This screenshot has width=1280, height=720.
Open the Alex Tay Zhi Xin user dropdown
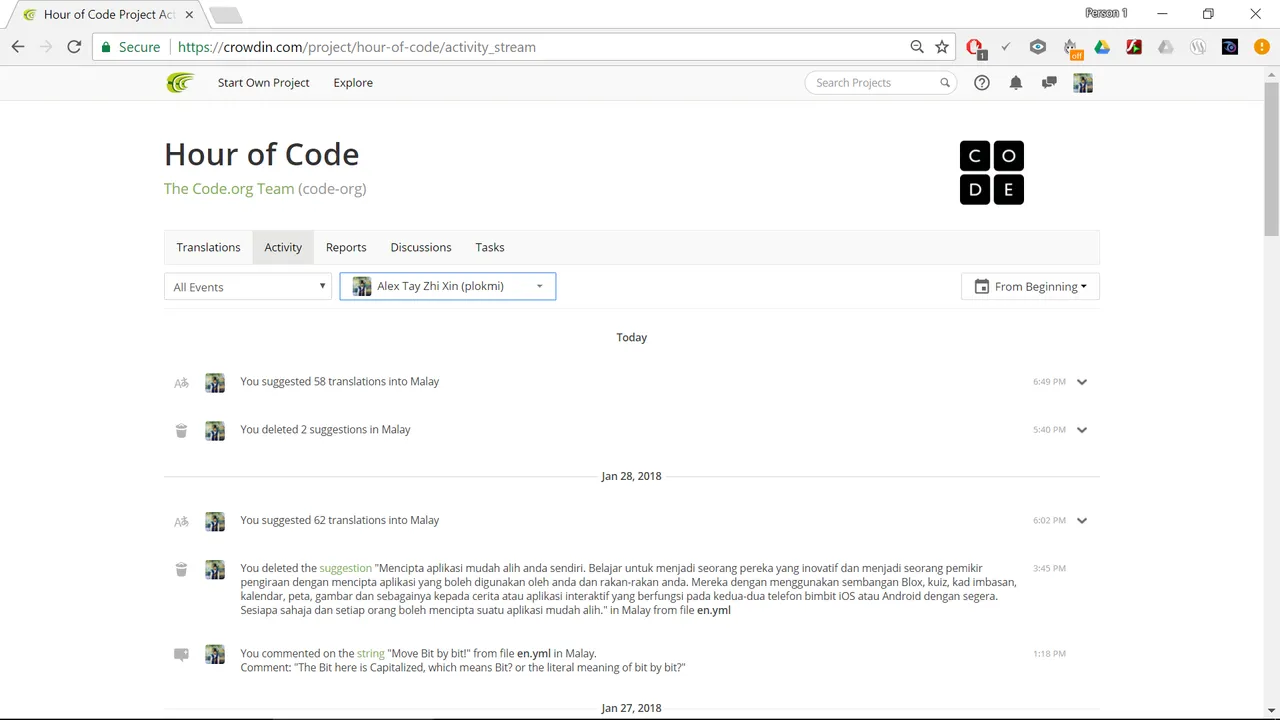tap(448, 286)
